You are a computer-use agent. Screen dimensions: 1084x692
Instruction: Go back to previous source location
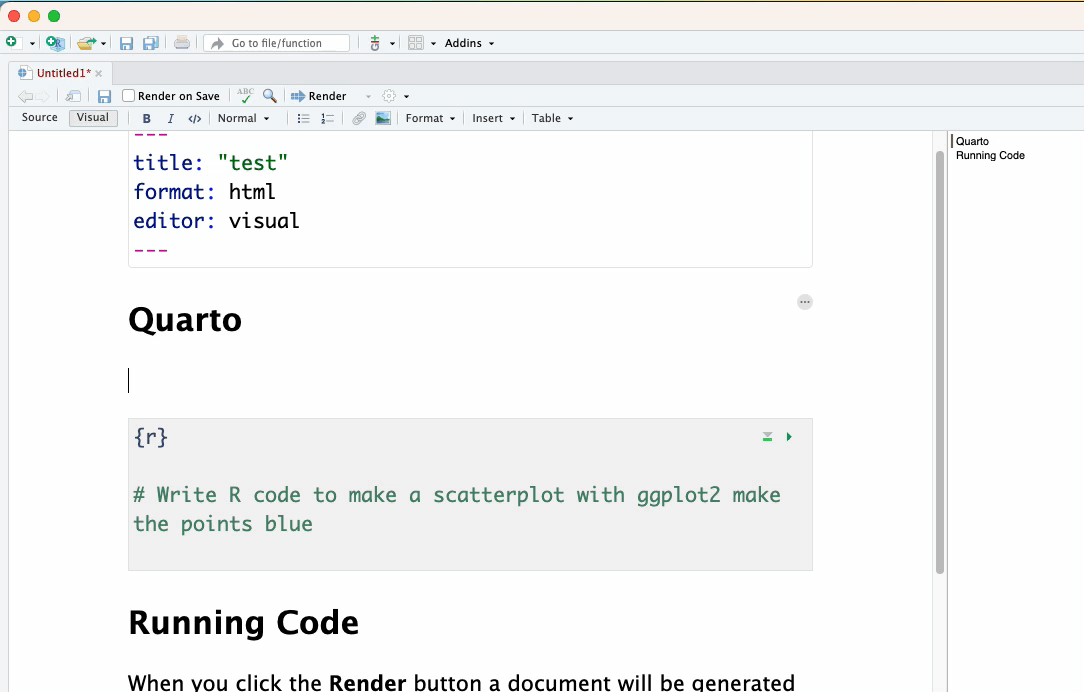tap(26, 96)
